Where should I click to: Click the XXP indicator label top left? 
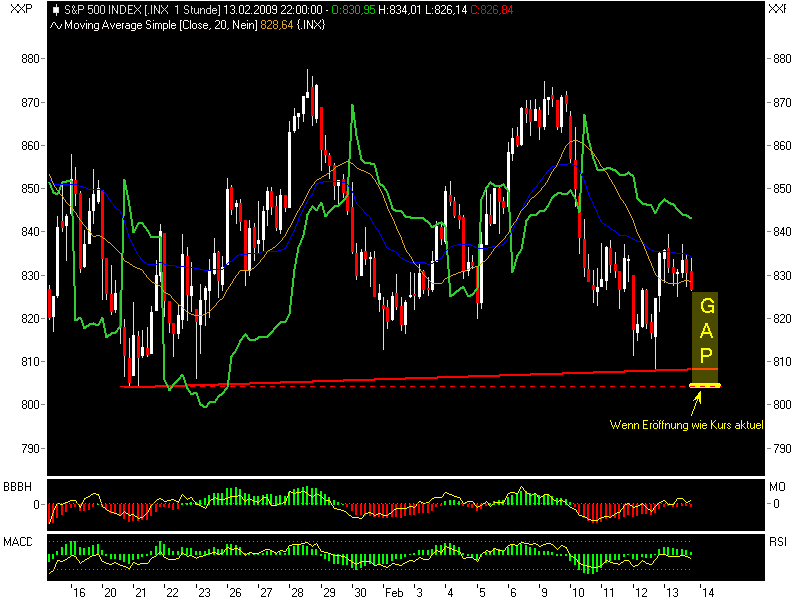pos(15,11)
